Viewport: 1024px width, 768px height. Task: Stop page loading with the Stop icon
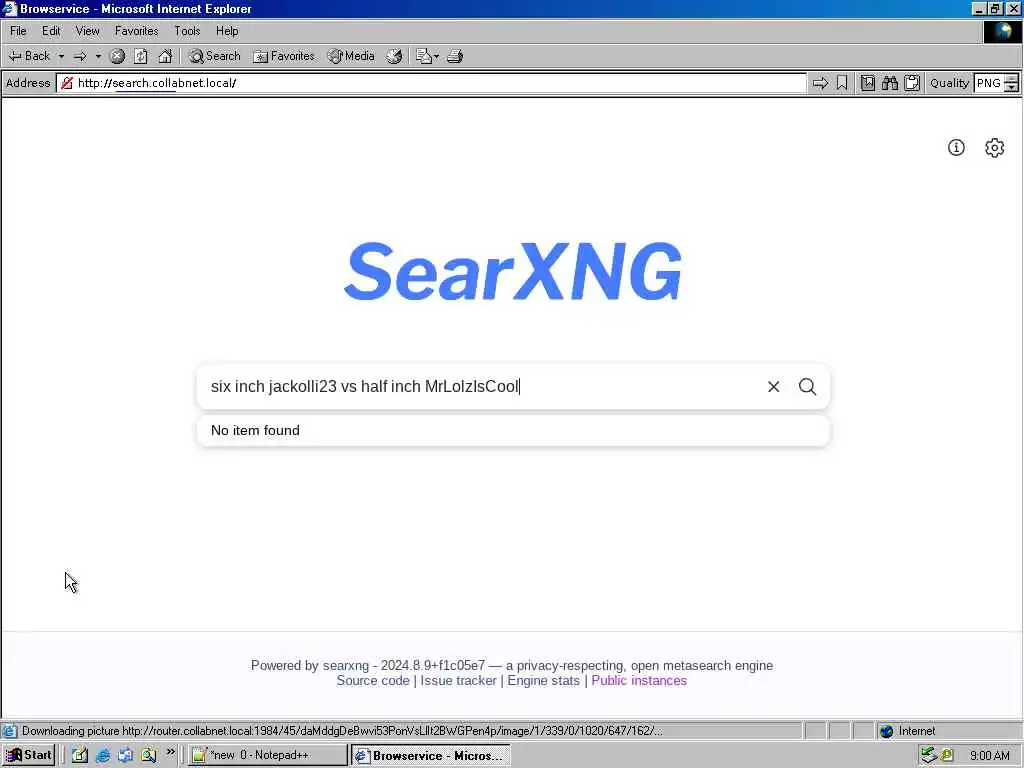pos(118,56)
